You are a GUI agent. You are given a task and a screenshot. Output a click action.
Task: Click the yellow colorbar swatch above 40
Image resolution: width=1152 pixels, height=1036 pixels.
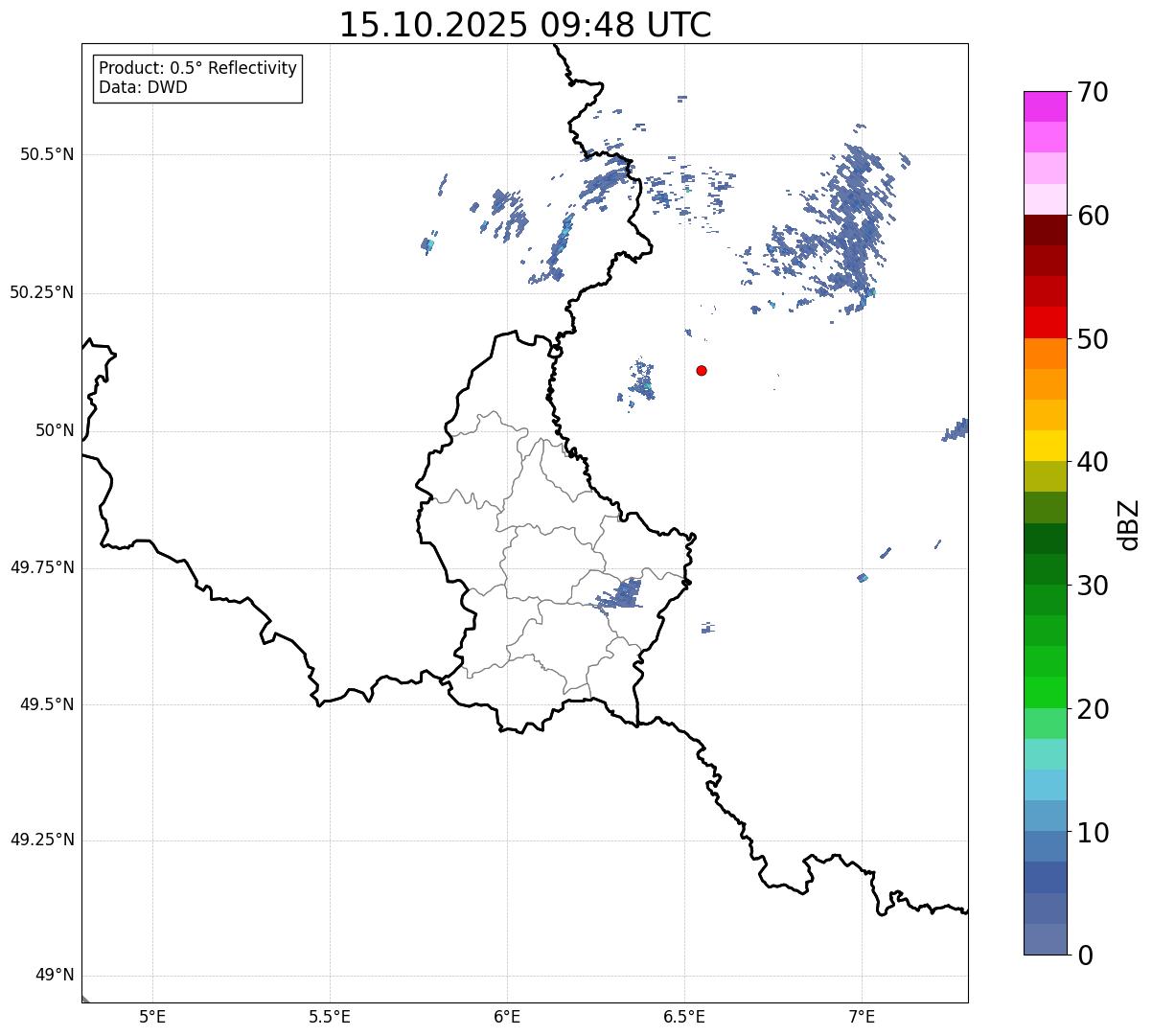tap(1046, 446)
